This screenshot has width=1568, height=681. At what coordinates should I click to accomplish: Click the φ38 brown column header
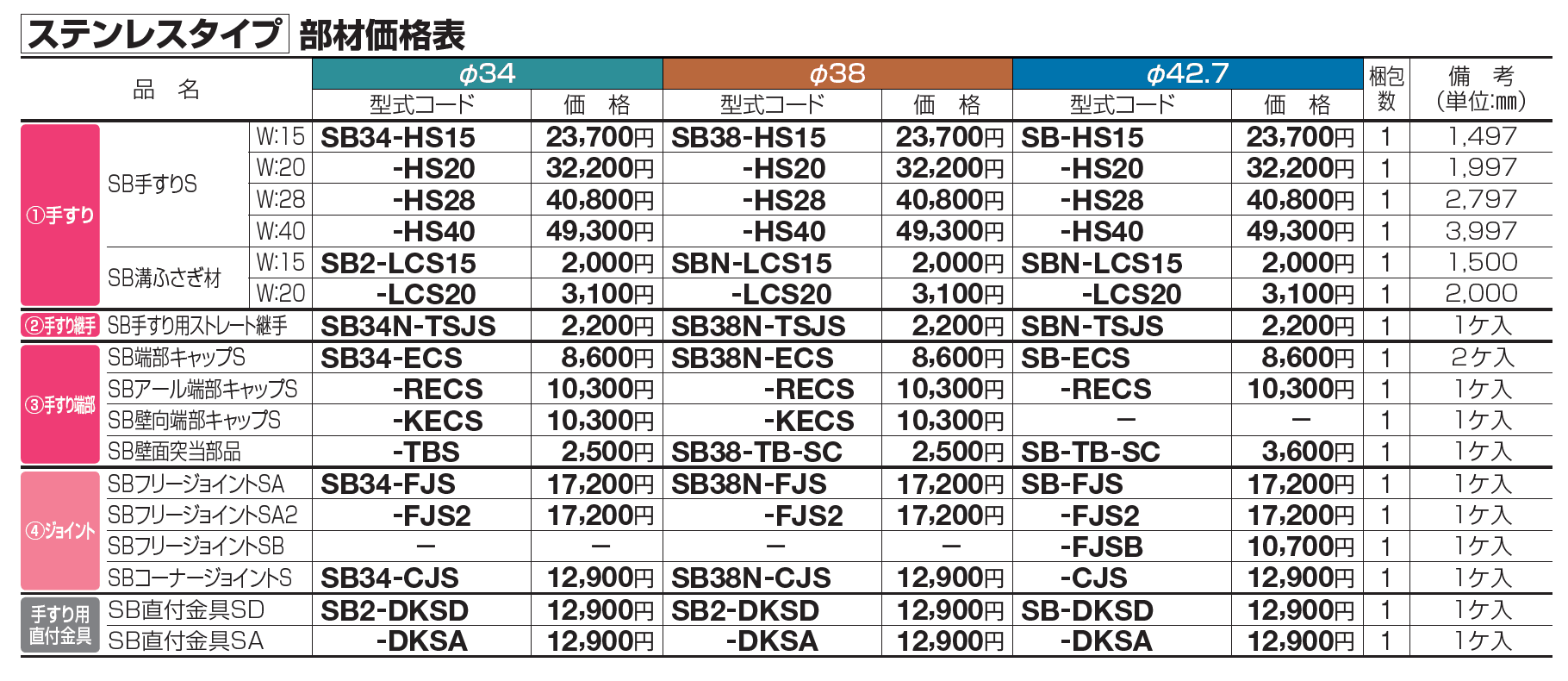837,74
